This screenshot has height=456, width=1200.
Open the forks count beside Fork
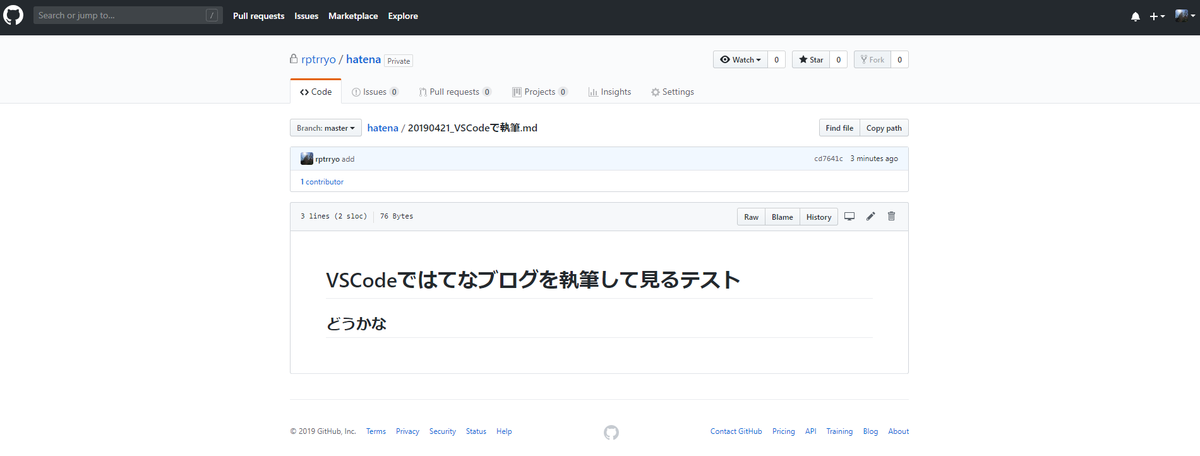pyautogui.click(x=900, y=60)
